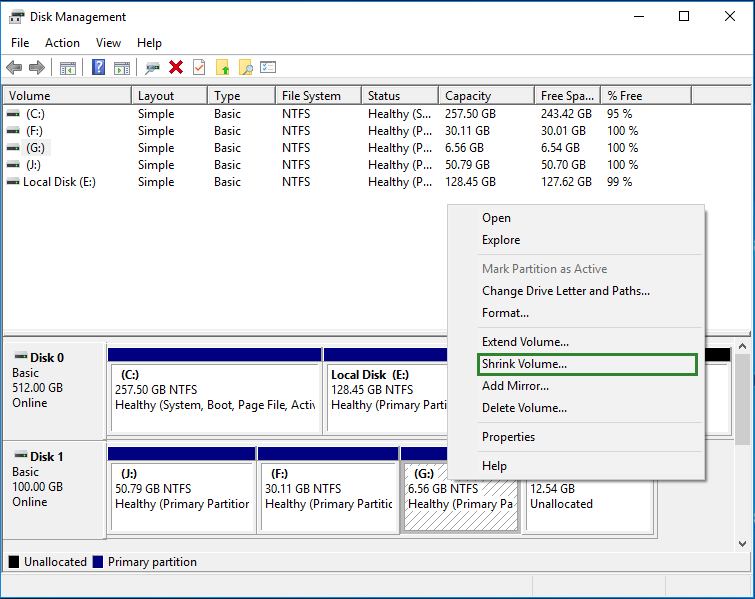Image resolution: width=755 pixels, height=599 pixels.
Task: Click the disk-with-magnifier toolbar icon
Action: tap(152, 68)
